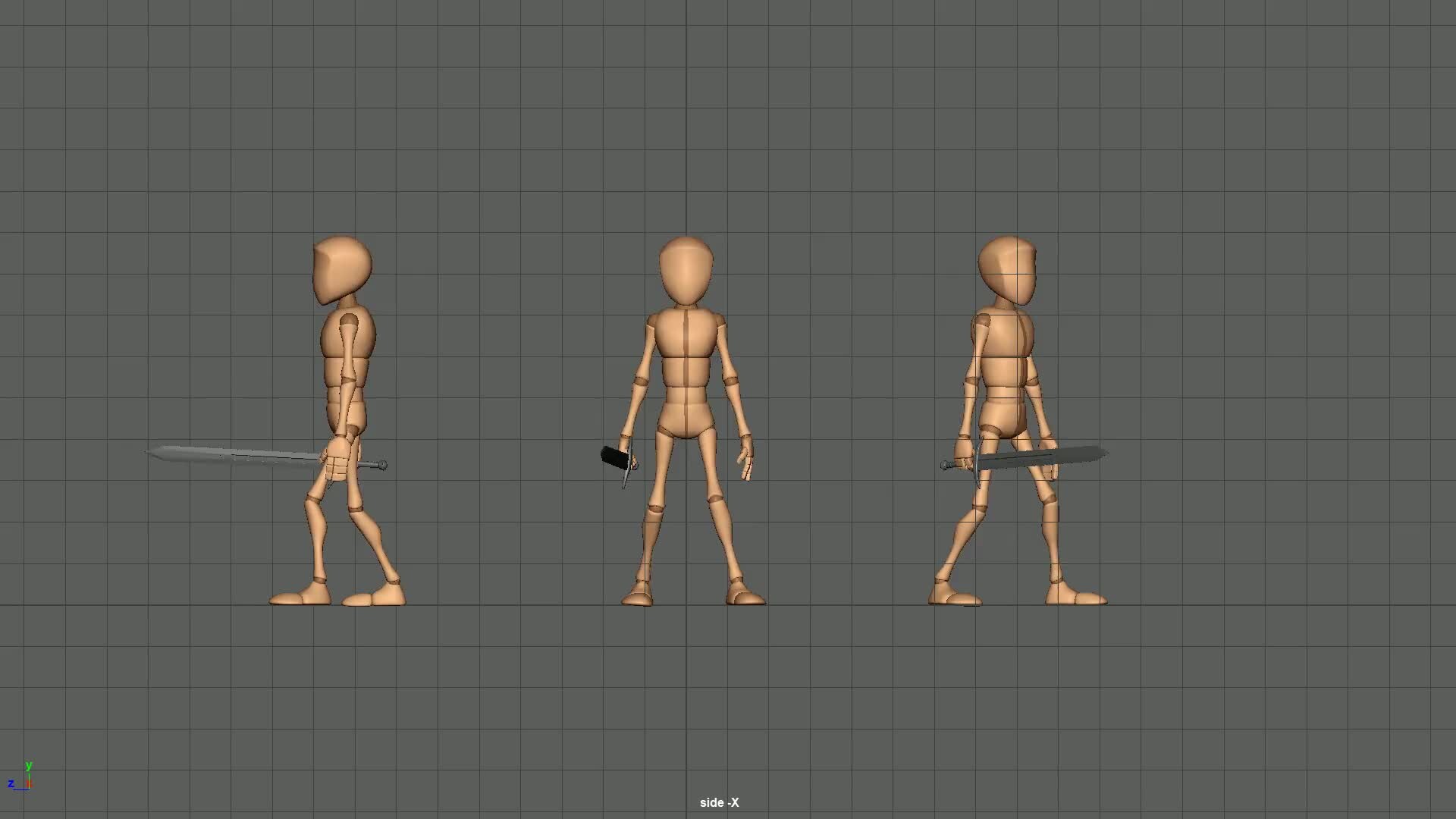The width and height of the screenshot is (1456, 819).
Task: Select the middle character's left-side knee joint
Action: coord(654,508)
